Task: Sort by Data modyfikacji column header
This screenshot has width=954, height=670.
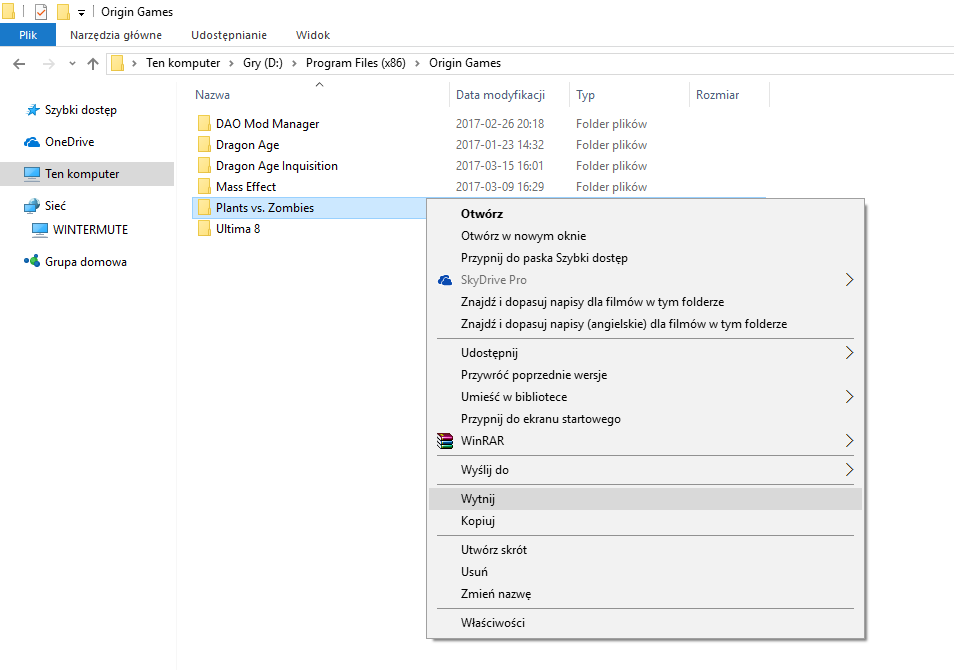Action: 500,95
